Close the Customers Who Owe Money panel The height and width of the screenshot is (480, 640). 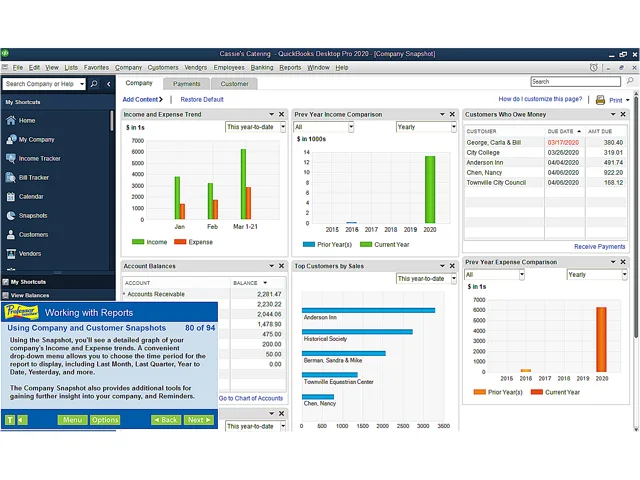(623, 114)
